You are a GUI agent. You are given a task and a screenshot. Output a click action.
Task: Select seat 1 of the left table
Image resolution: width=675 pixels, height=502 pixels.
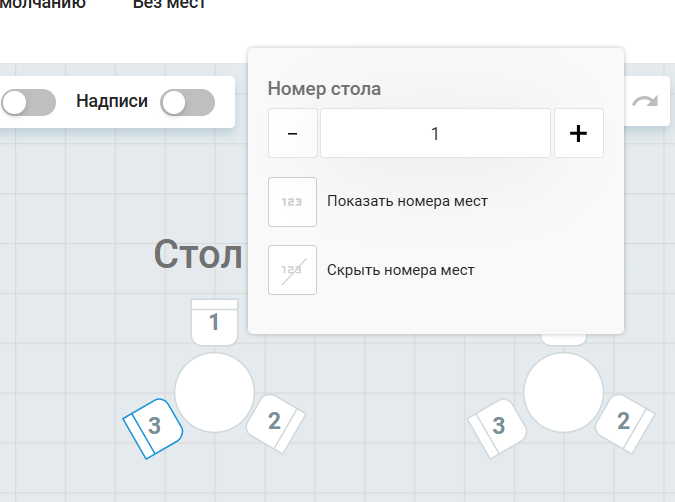tap(214, 322)
